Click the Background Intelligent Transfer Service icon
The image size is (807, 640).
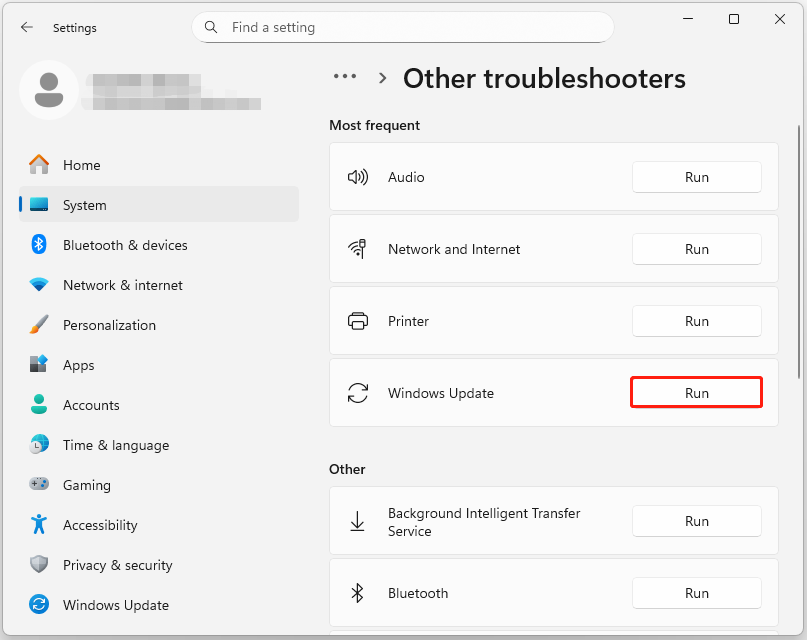pos(359,521)
